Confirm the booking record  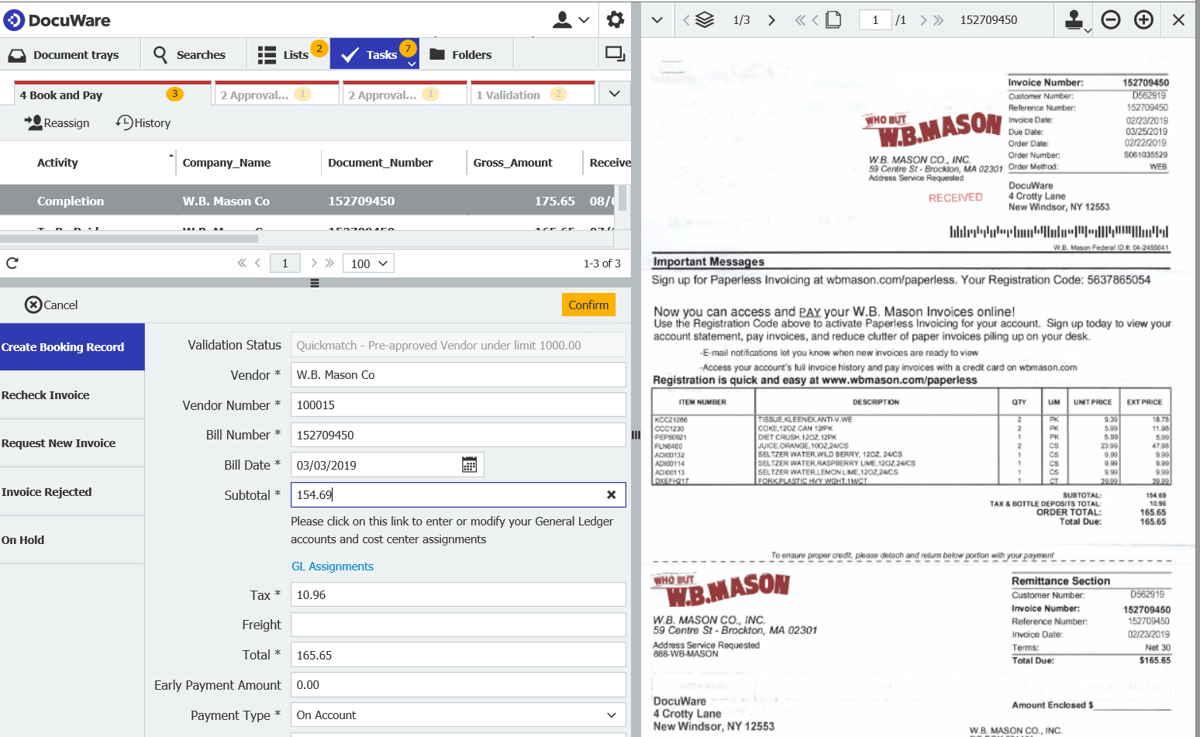click(588, 304)
